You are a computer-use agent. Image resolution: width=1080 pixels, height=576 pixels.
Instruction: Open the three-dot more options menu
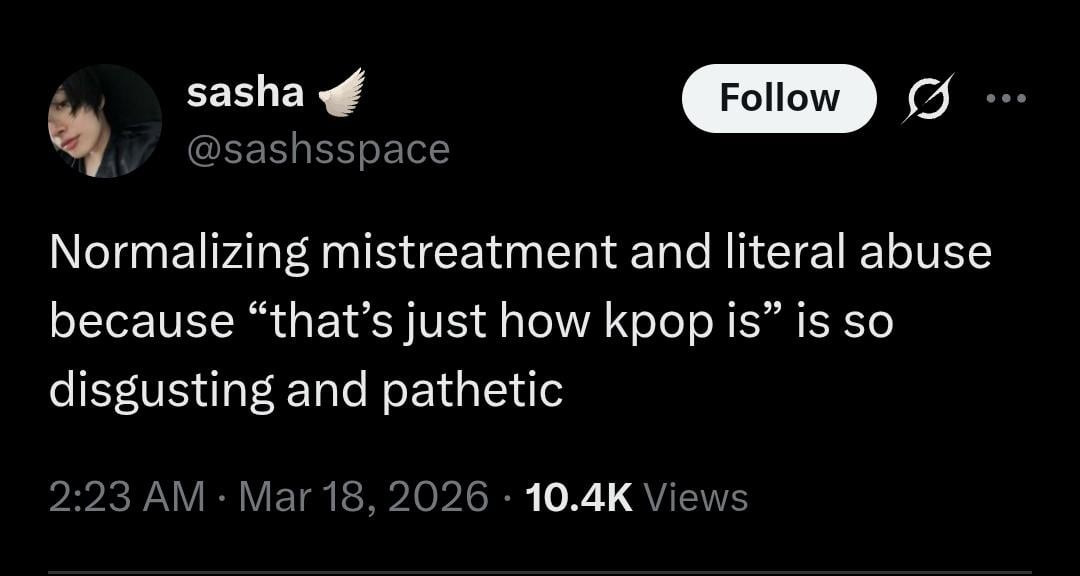pyautogui.click(x=1006, y=98)
